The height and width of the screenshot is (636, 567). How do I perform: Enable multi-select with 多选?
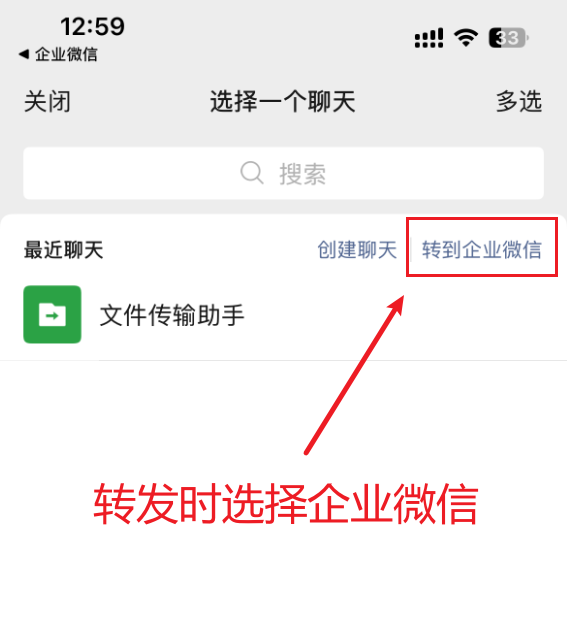pyautogui.click(x=519, y=101)
